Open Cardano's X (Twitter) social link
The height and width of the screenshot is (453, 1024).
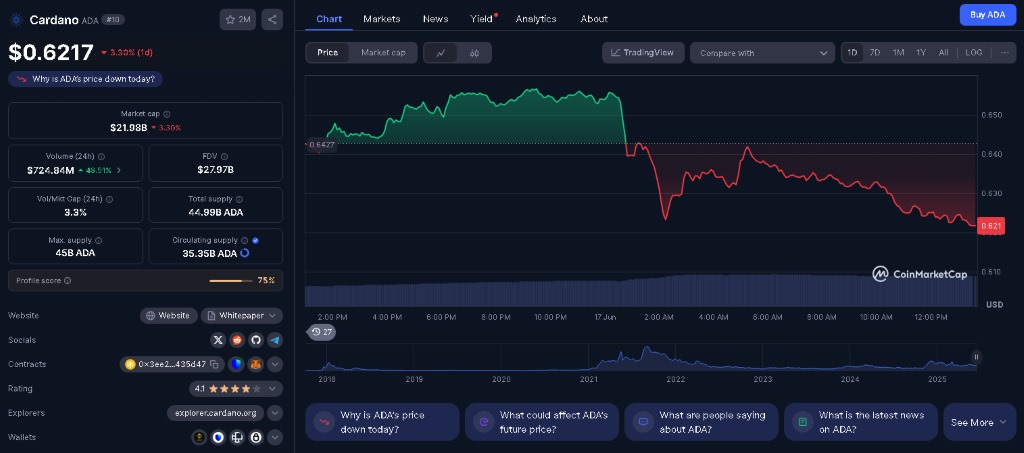[x=218, y=340]
